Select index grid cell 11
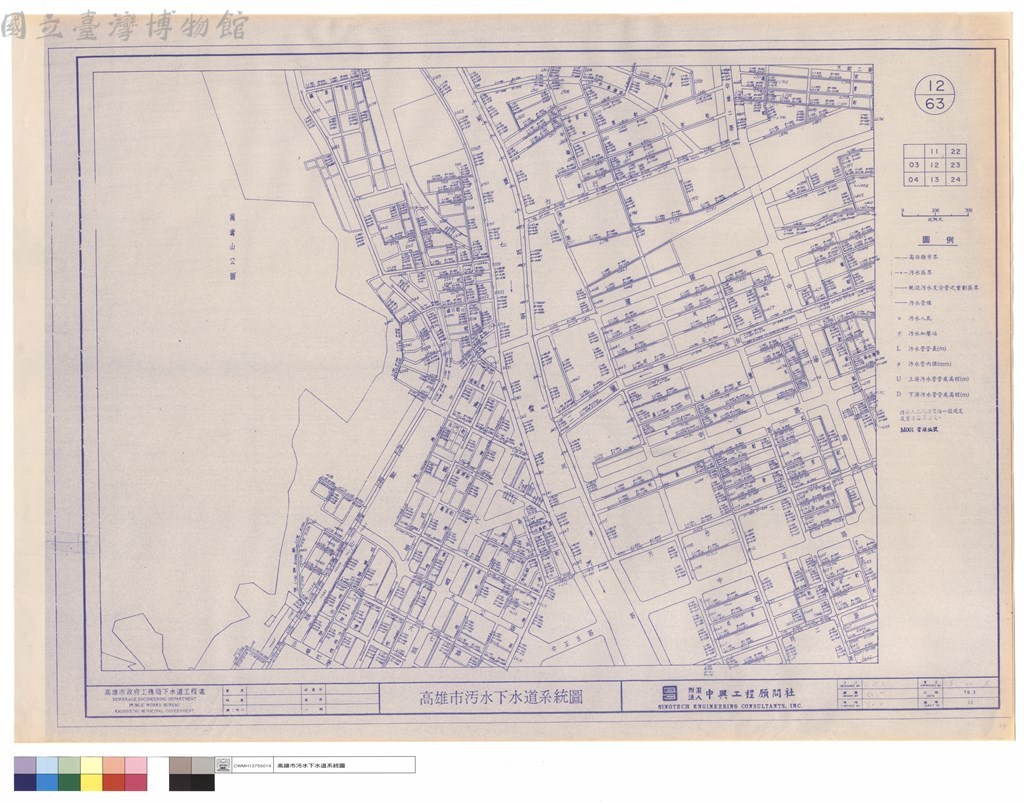Screen dimensions: 1024x803 pos(935,151)
